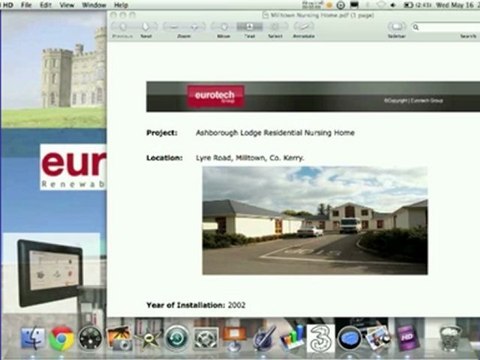
Task: Launch Keynote from the dock
Action: [x=234, y=339]
